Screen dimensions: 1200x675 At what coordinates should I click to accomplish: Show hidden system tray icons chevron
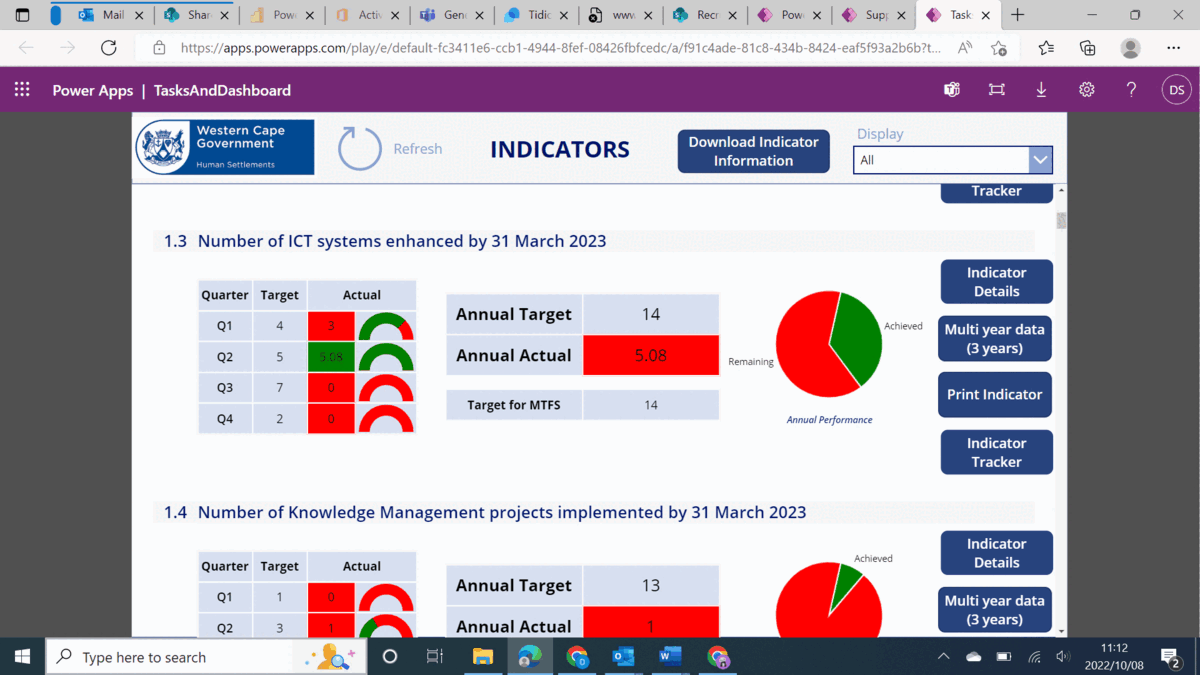(x=943, y=657)
